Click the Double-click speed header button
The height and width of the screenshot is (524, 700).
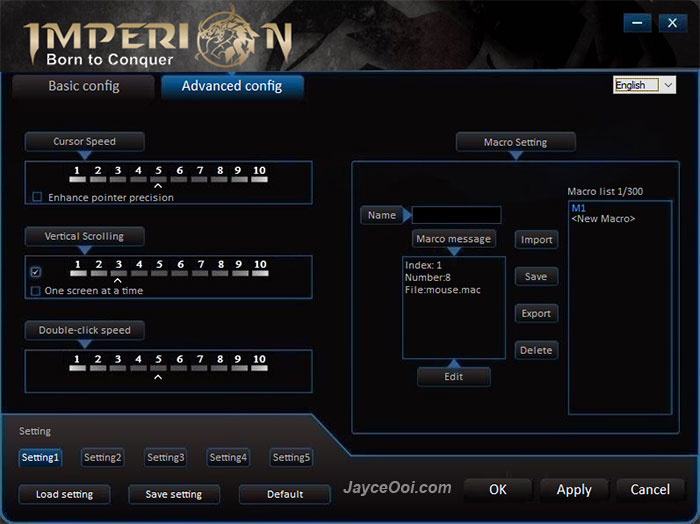pos(84,330)
